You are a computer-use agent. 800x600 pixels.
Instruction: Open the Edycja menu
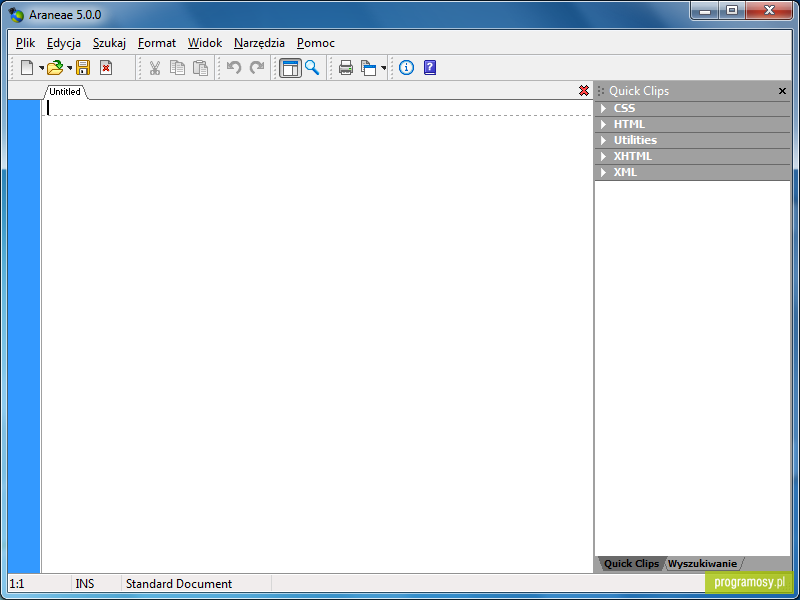click(x=64, y=43)
